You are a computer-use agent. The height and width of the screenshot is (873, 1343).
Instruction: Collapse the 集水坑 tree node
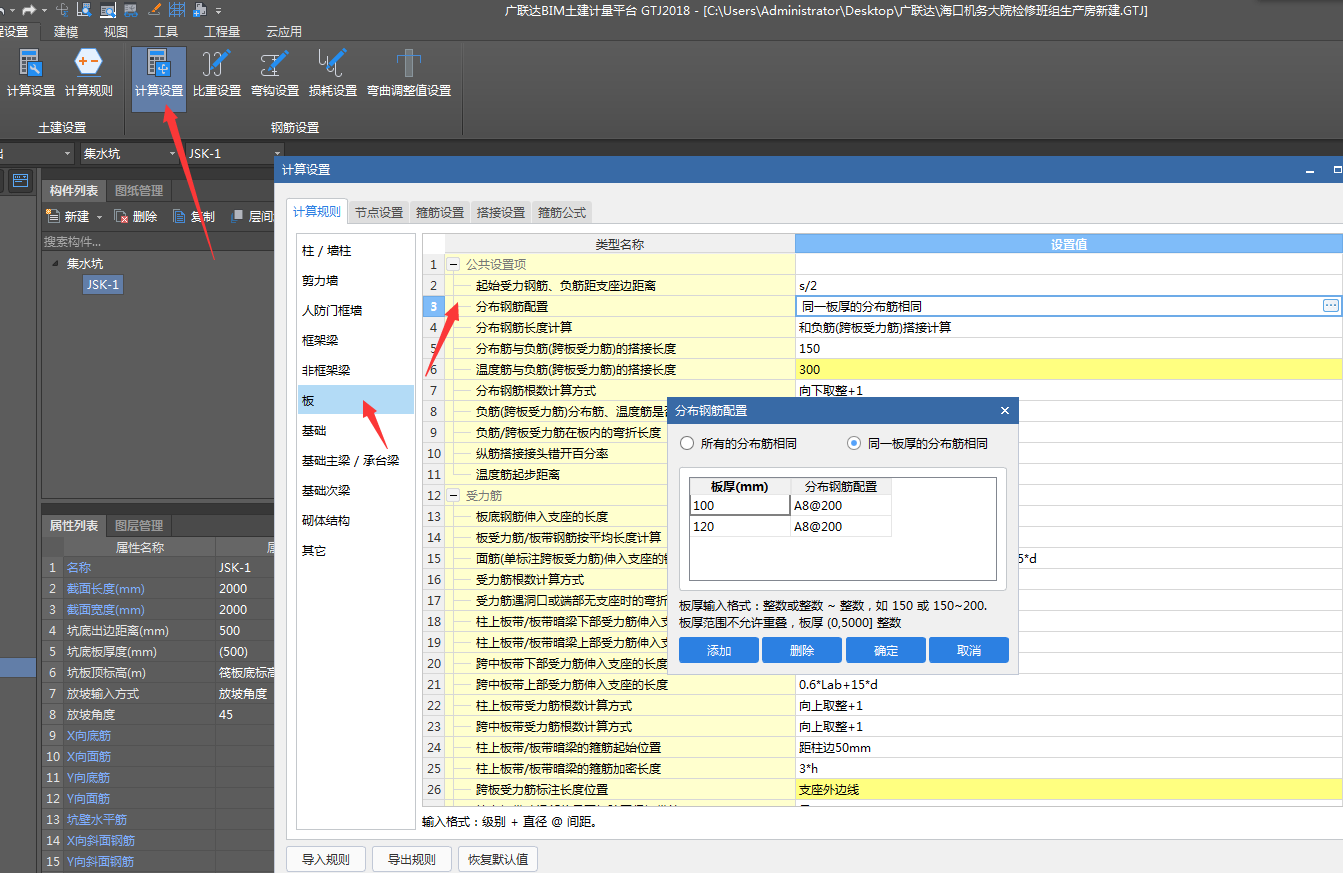pyautogui.click(x=54, y=264)
